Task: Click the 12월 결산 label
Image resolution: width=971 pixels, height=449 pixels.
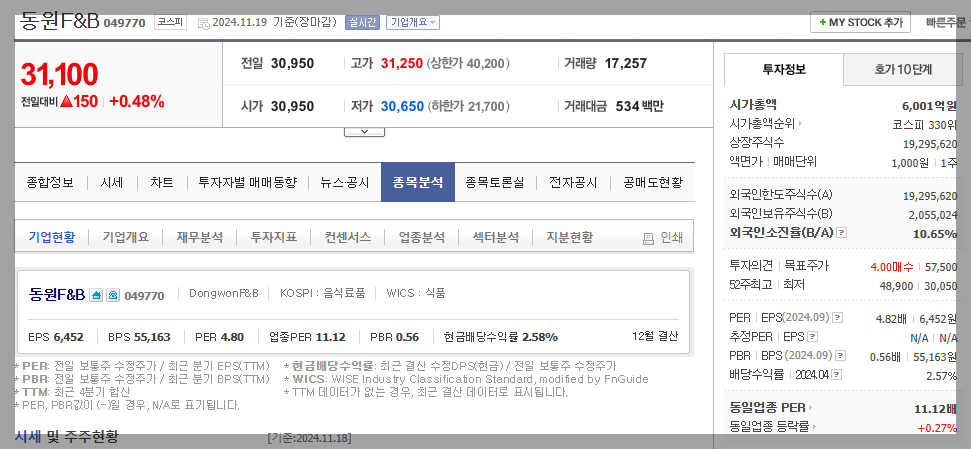Action: click(655, 336)
